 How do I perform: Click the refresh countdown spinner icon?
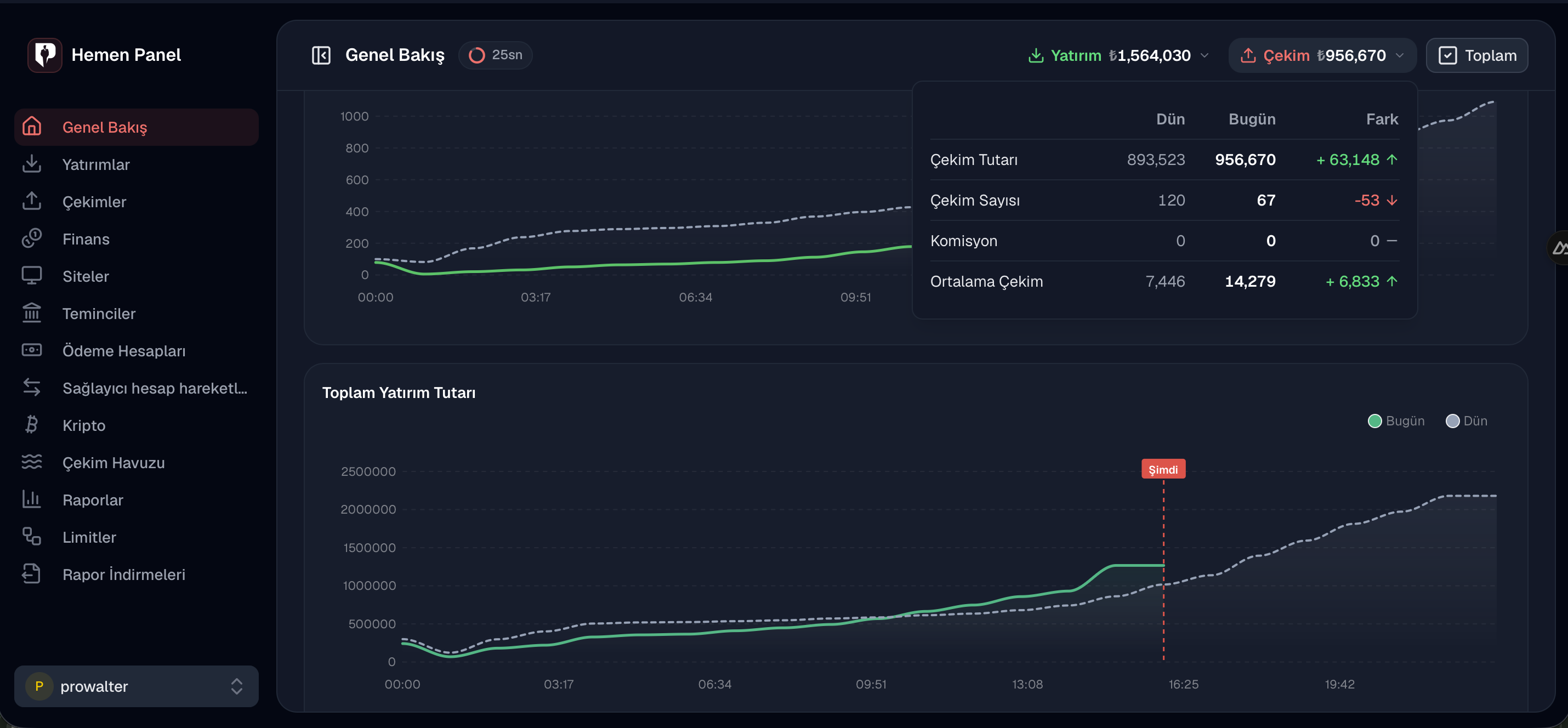point(476,55)
